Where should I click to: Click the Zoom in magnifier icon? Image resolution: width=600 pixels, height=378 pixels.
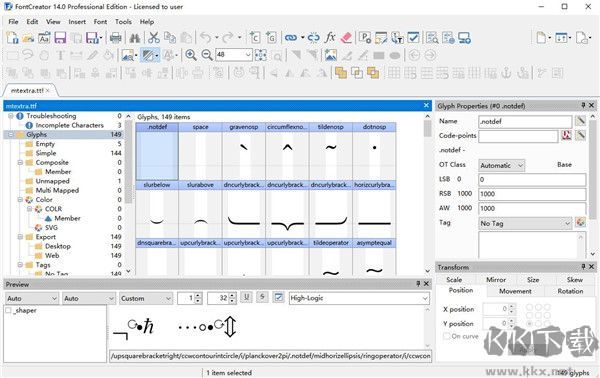click(x=191, y=55)
